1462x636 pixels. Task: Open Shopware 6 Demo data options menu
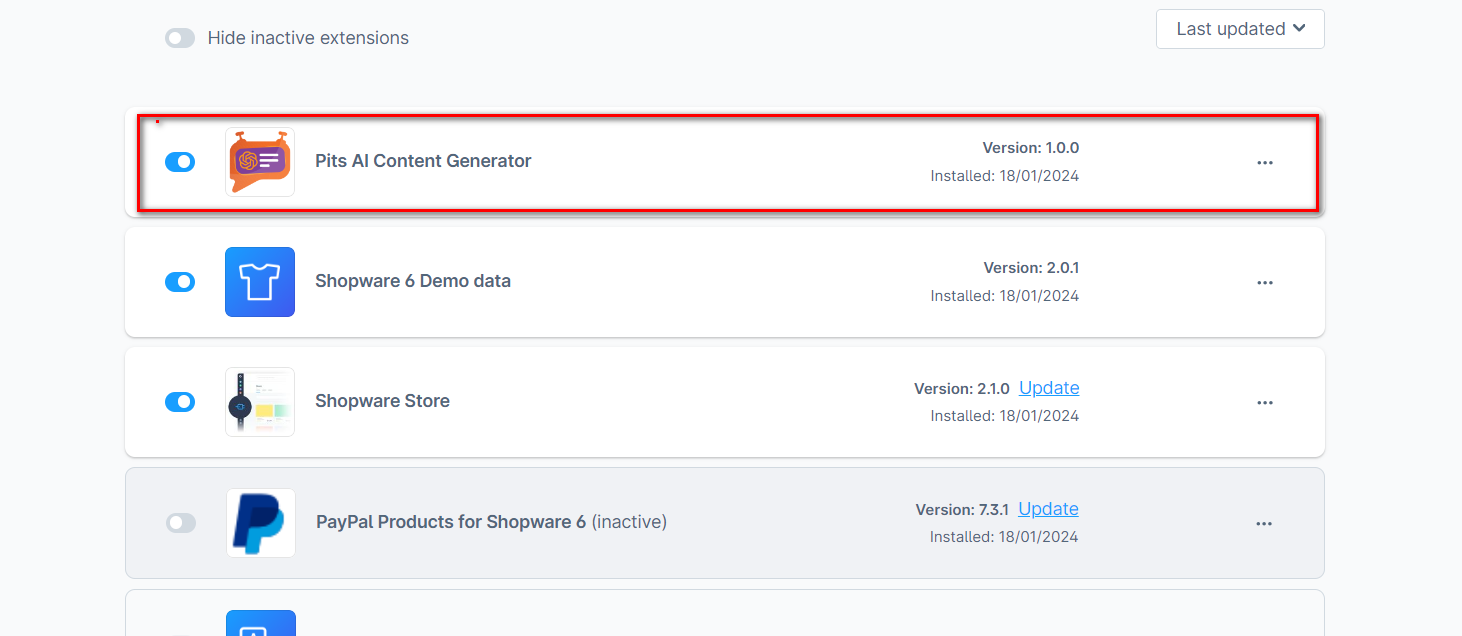coord(1265,283)
